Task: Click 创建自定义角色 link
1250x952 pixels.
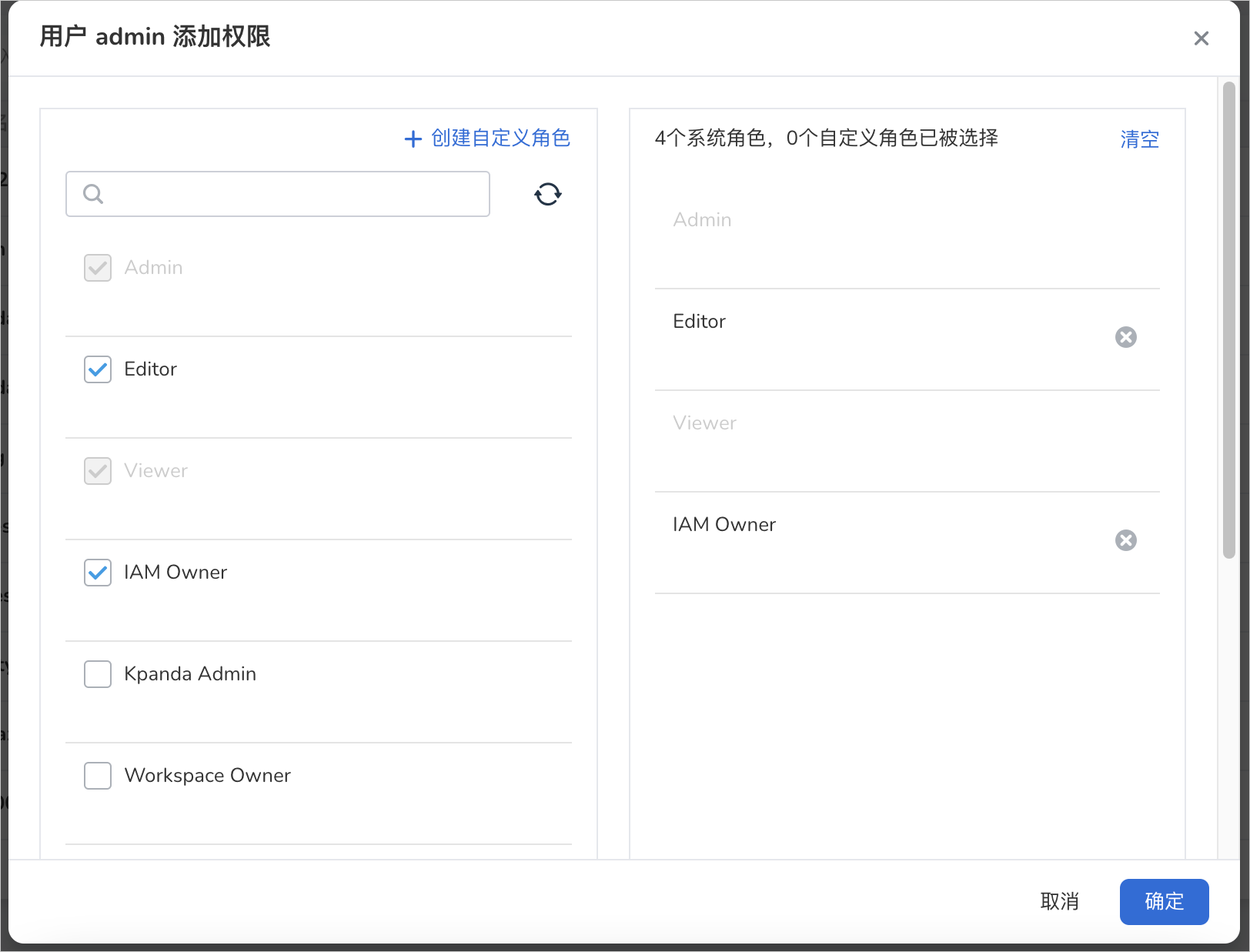Action: pyautogui.click(x=500, y=139)
